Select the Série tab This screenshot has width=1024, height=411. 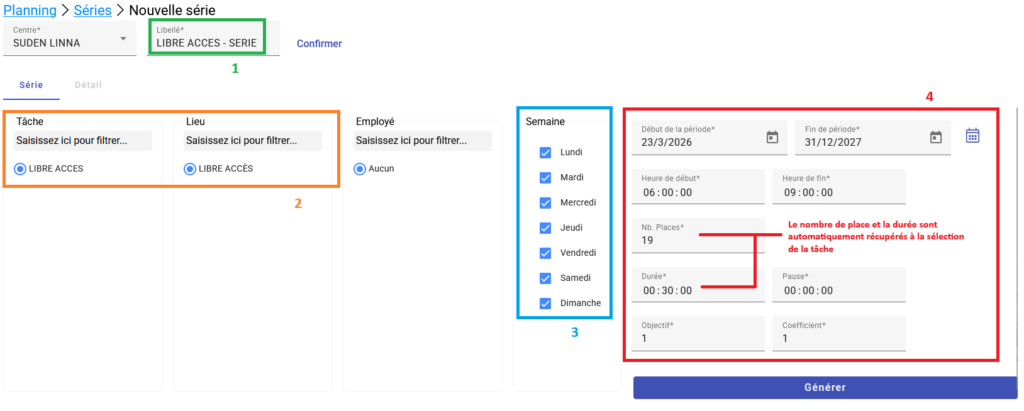click(31, 86)
